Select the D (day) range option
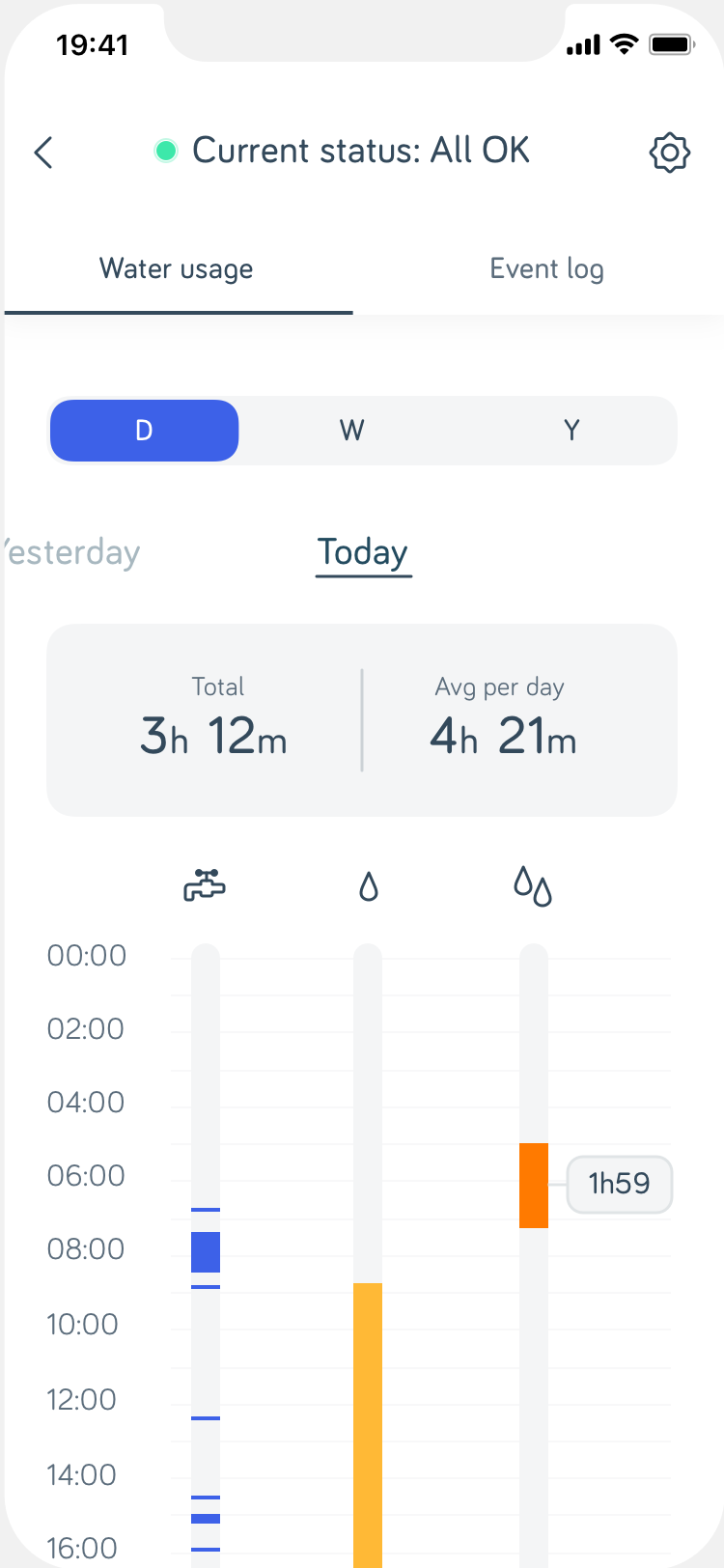 [144, 431]
